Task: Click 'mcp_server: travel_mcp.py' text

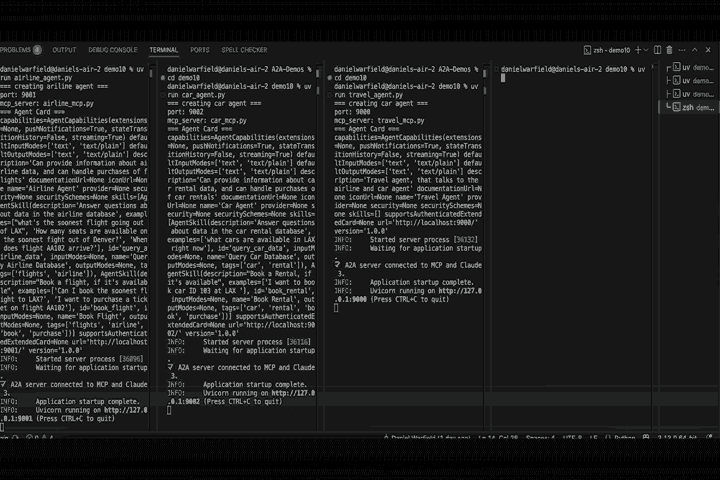Action: [379, 121]
